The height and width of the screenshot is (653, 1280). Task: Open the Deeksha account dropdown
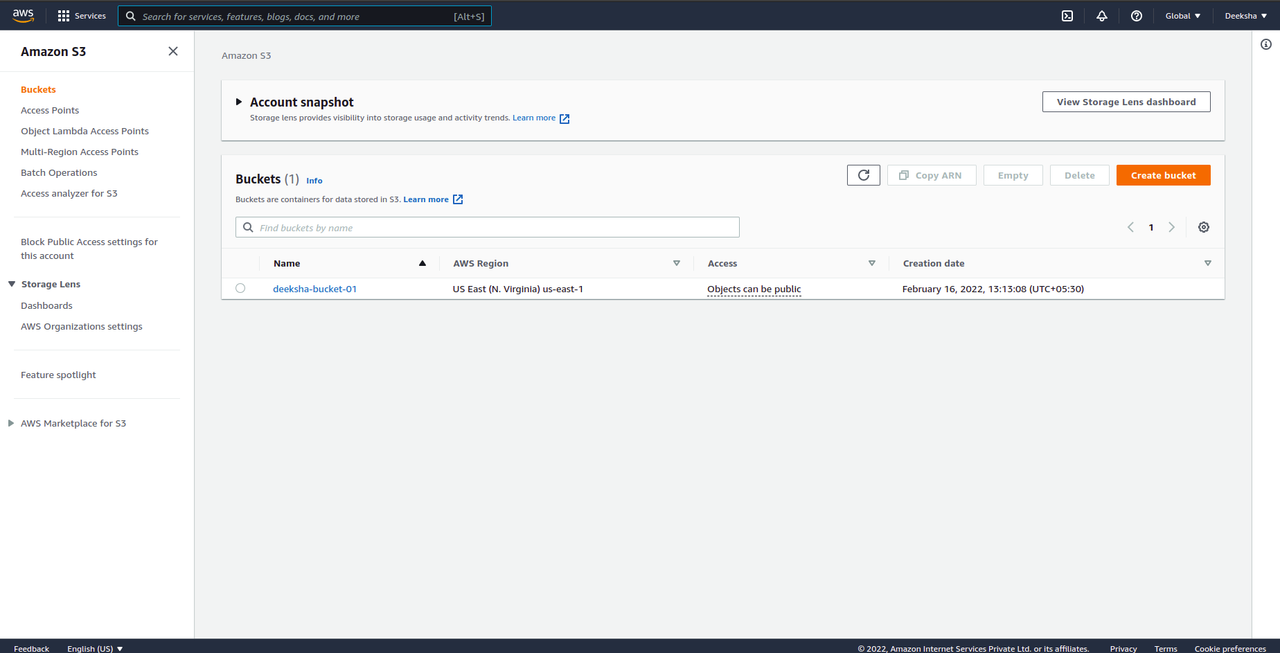(x=1246, y=16)
